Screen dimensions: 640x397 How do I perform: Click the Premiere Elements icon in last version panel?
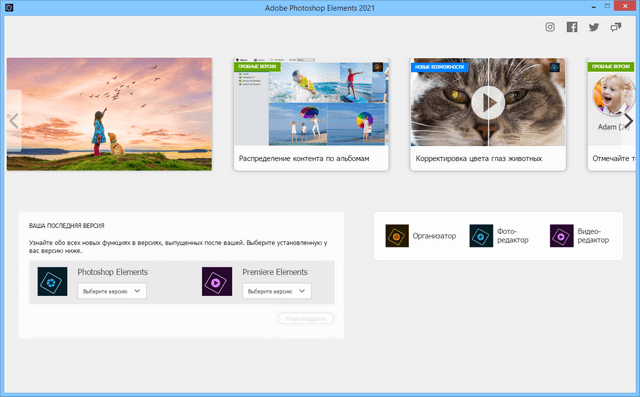pyautogui.click(x=217, y=282)
